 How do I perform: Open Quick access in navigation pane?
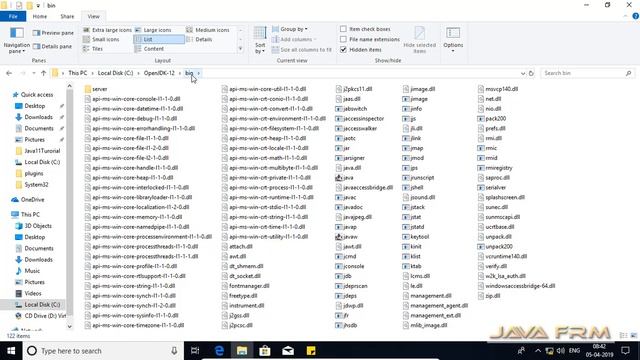point(33,95)
